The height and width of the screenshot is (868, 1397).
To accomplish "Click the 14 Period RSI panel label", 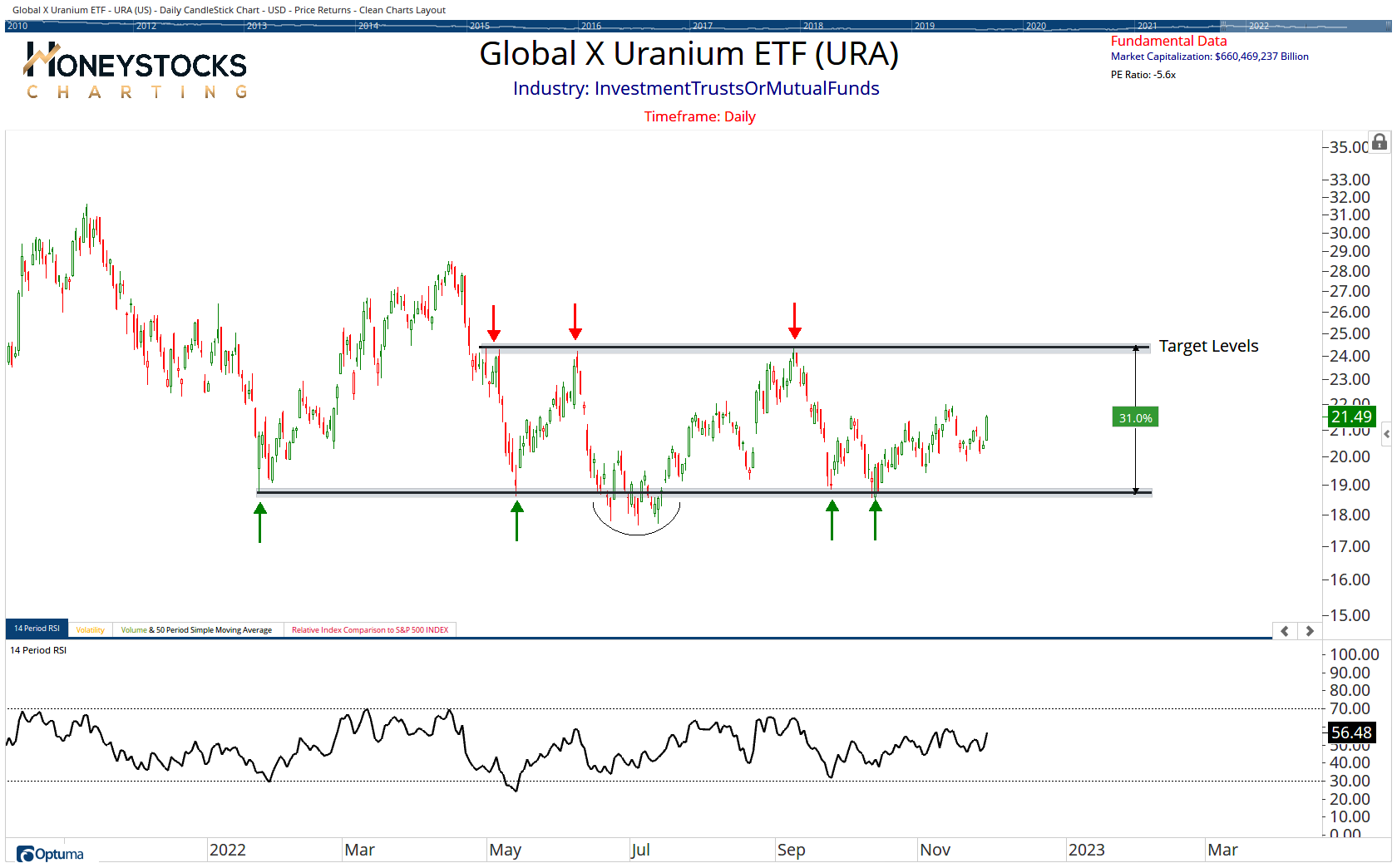I will point(38,650).
